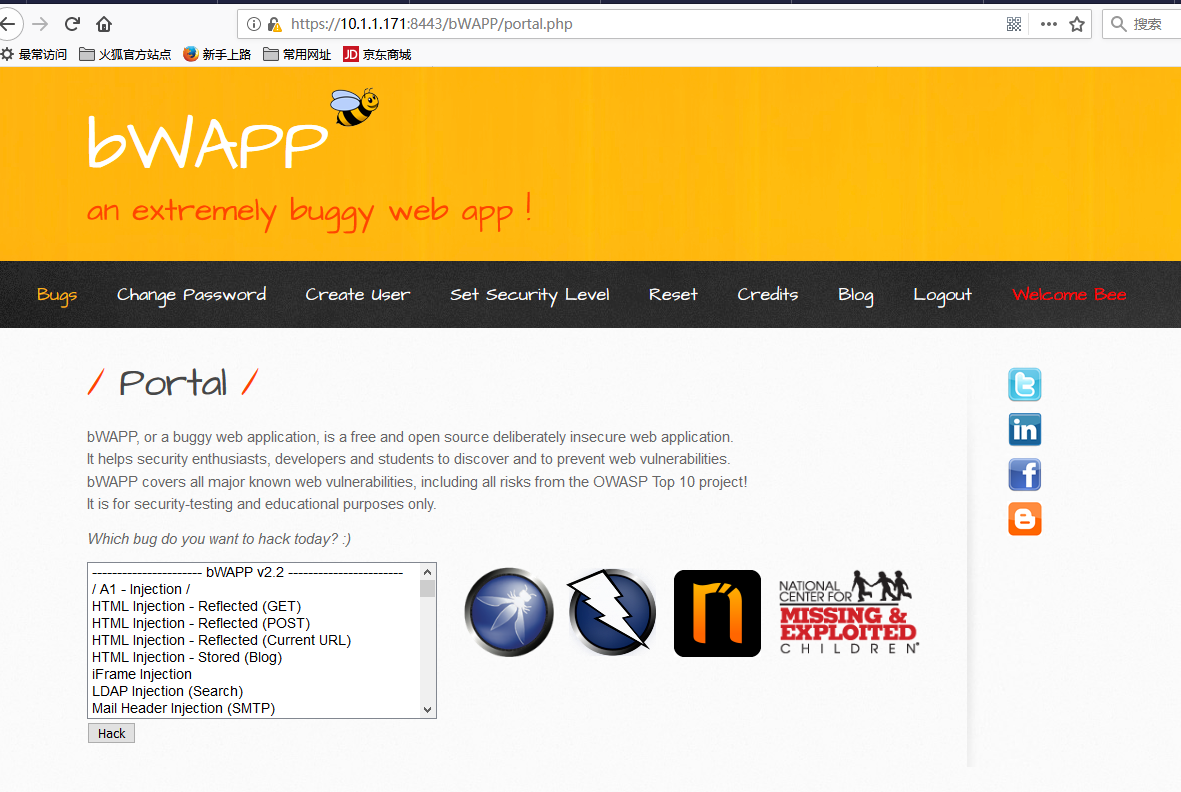Open the browser home page icon

pyautogui.click(x=104, y=24)
